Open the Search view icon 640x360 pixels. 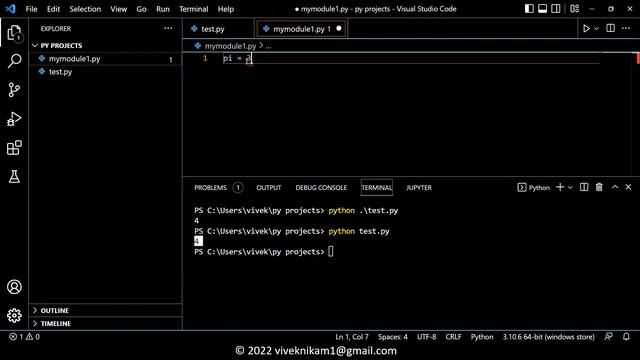click(14, 61)
